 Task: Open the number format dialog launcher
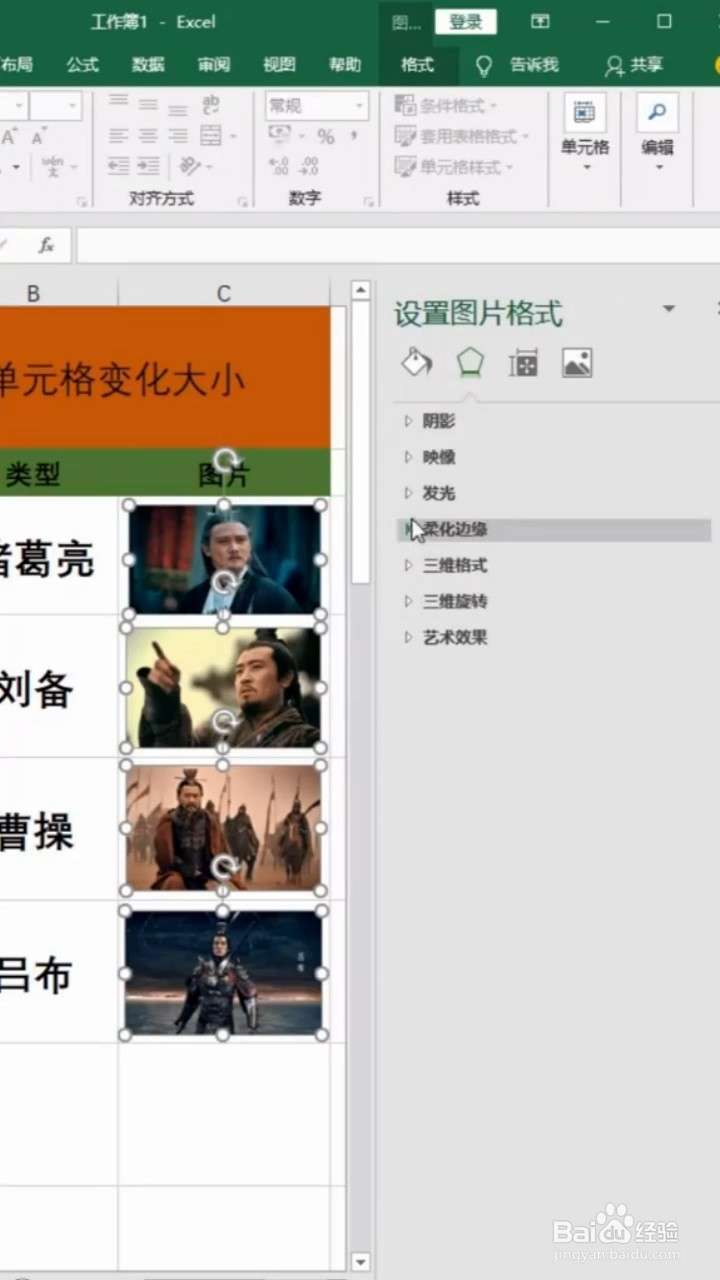click(x=369, y=202)
